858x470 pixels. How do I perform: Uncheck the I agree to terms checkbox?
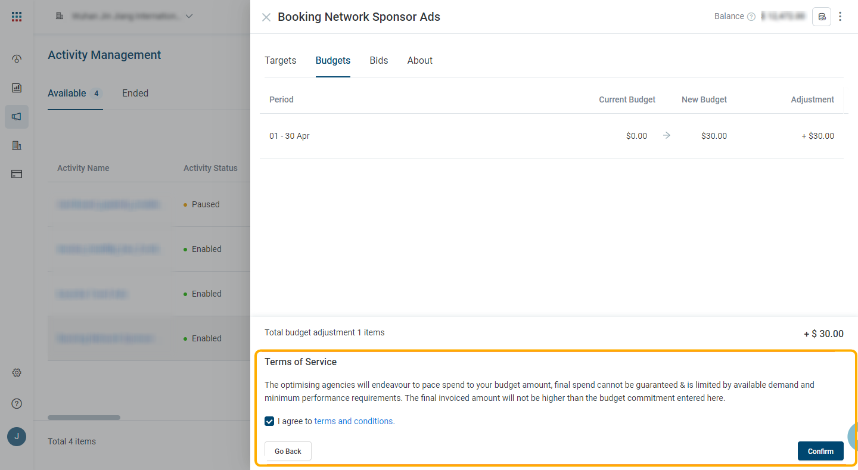coord(270,422)
